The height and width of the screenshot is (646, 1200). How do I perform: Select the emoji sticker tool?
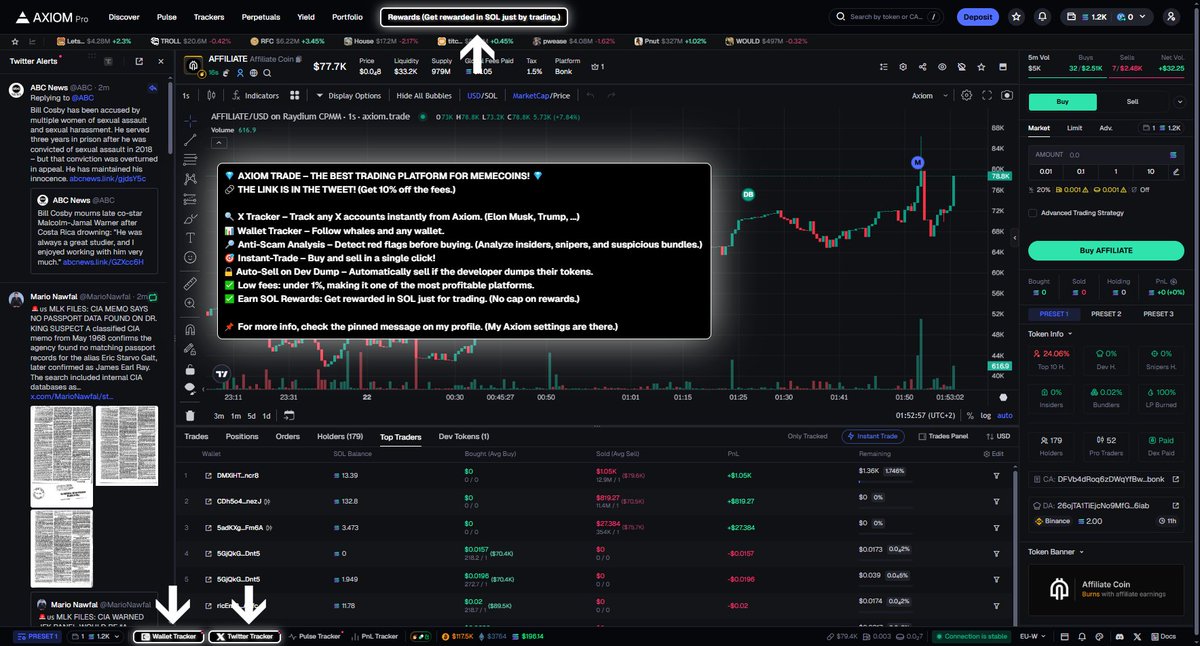tap(190, 258)
